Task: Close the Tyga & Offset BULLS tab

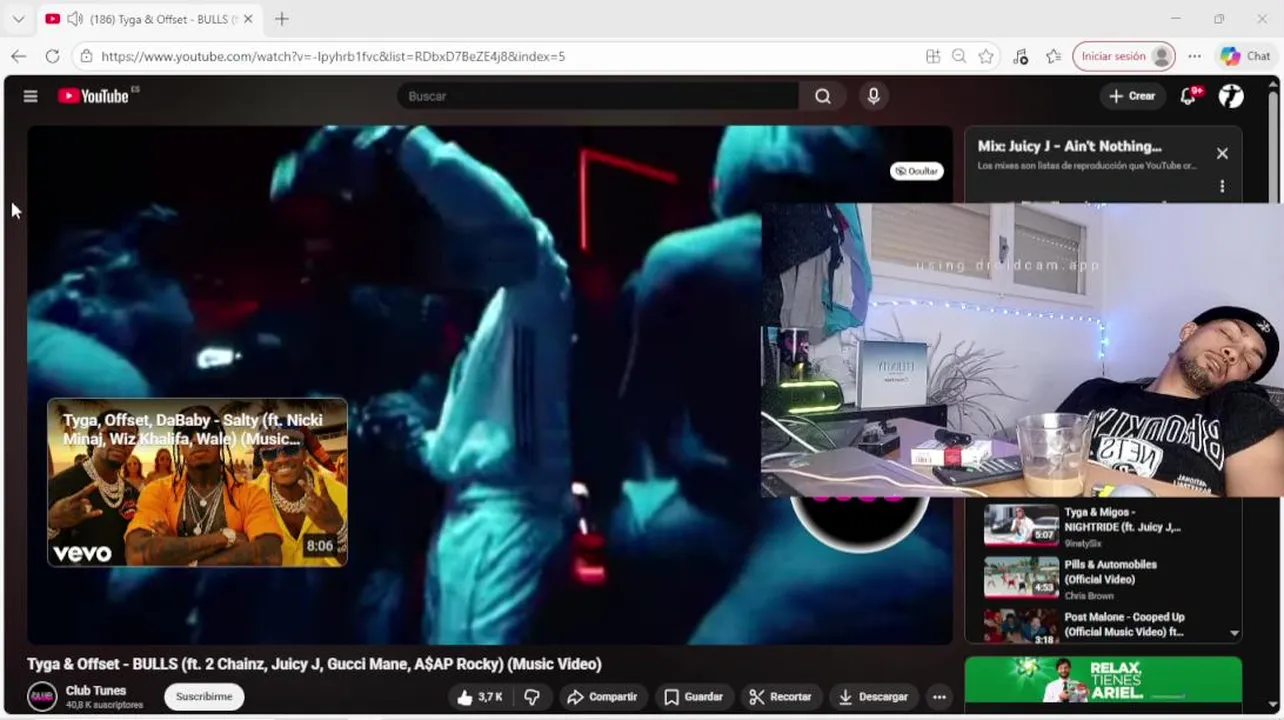Action: (x=248, y=19)
